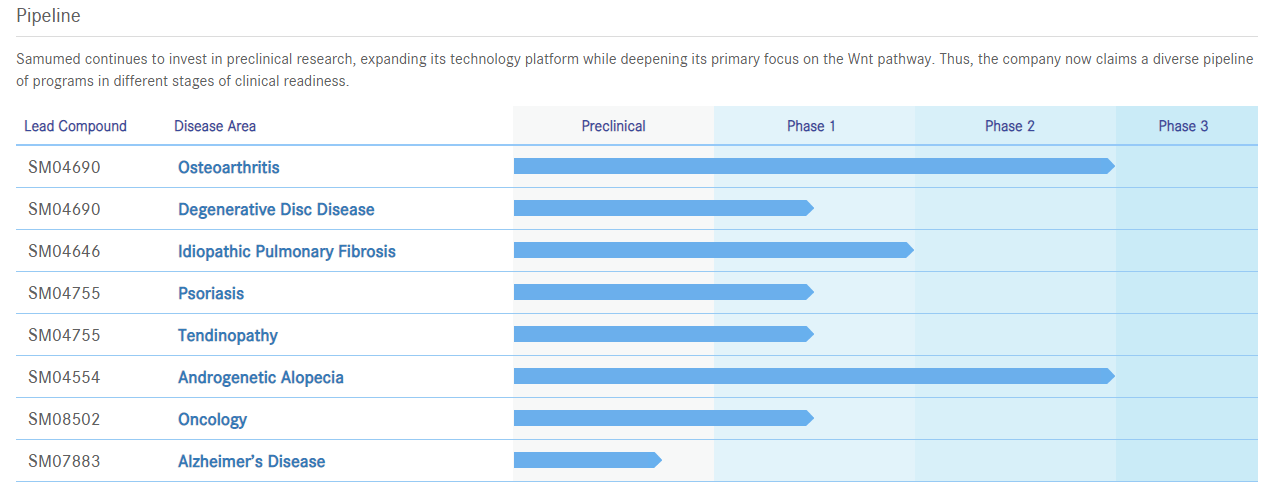
Task: Click the Idiopathic Pulmonary Fibrosis progress bar
Action: click(x=713, y=250)
